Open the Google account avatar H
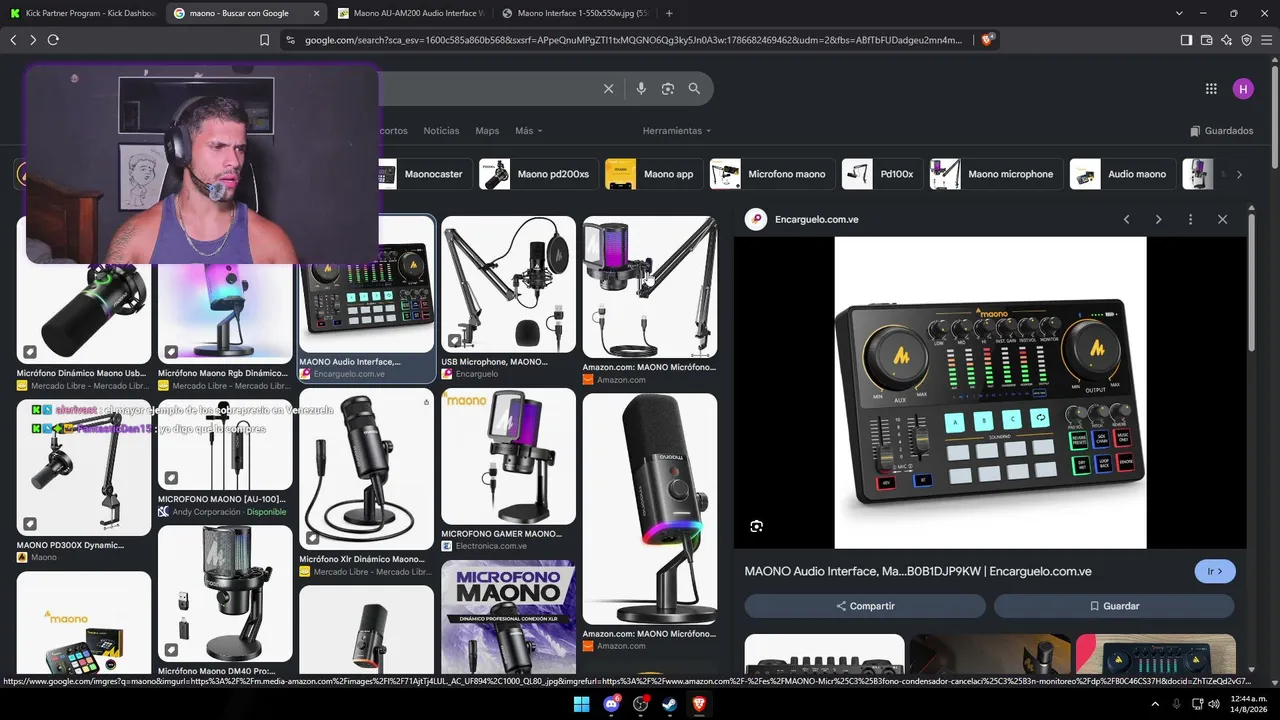The image size is (1280, 720). tap(1243, 89)
